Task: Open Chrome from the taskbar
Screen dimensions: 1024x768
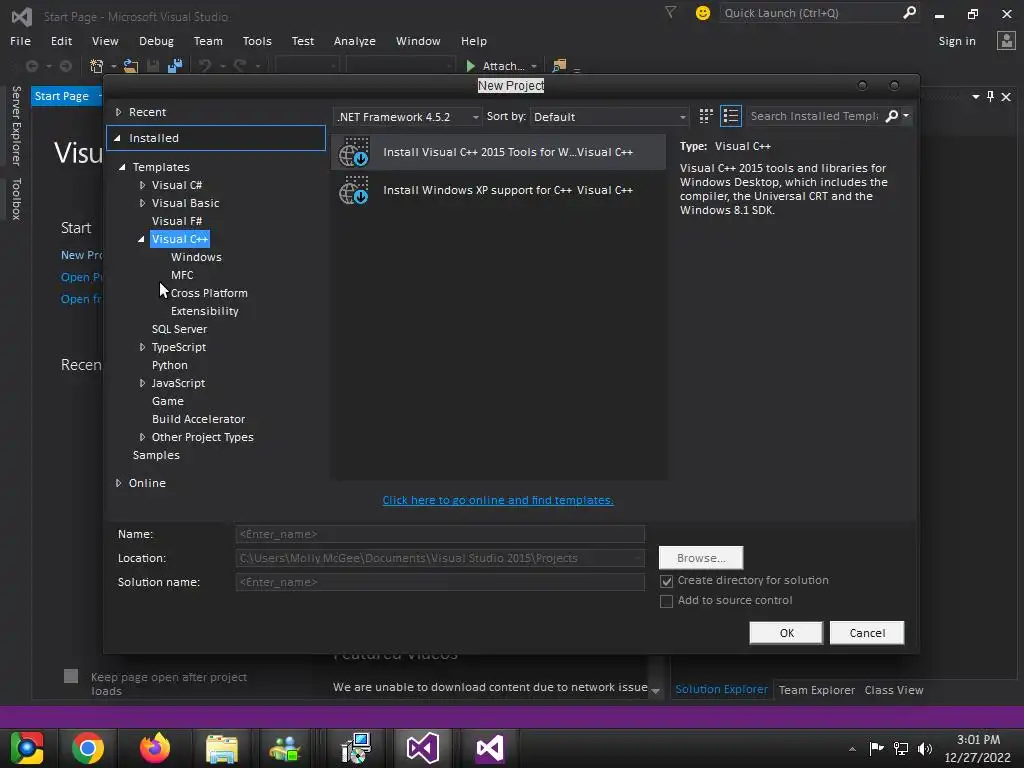Action: coord(88,748)
